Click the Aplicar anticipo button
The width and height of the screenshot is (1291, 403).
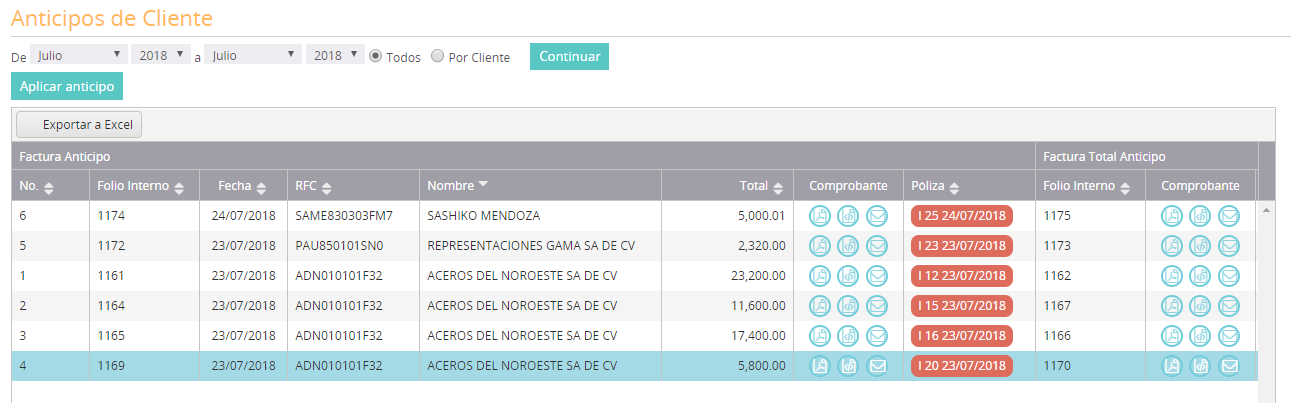click(x=67, y=87)
